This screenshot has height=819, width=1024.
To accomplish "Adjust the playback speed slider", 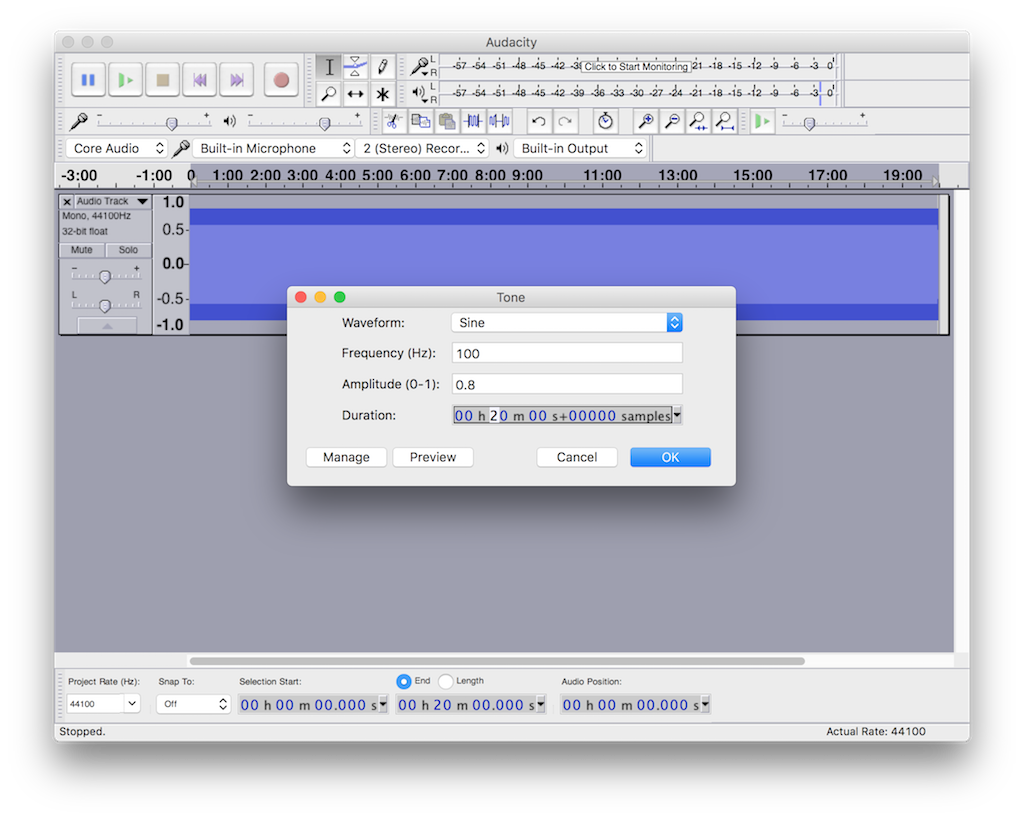I will (810, 123).
